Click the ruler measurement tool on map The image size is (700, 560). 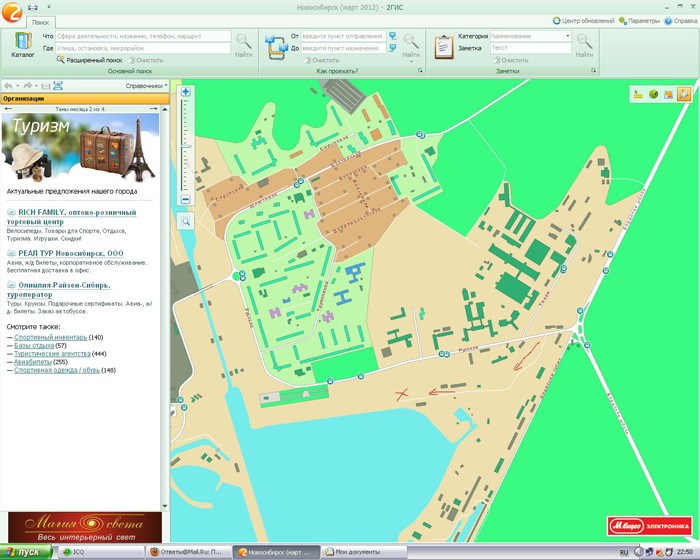pos(639,94)
